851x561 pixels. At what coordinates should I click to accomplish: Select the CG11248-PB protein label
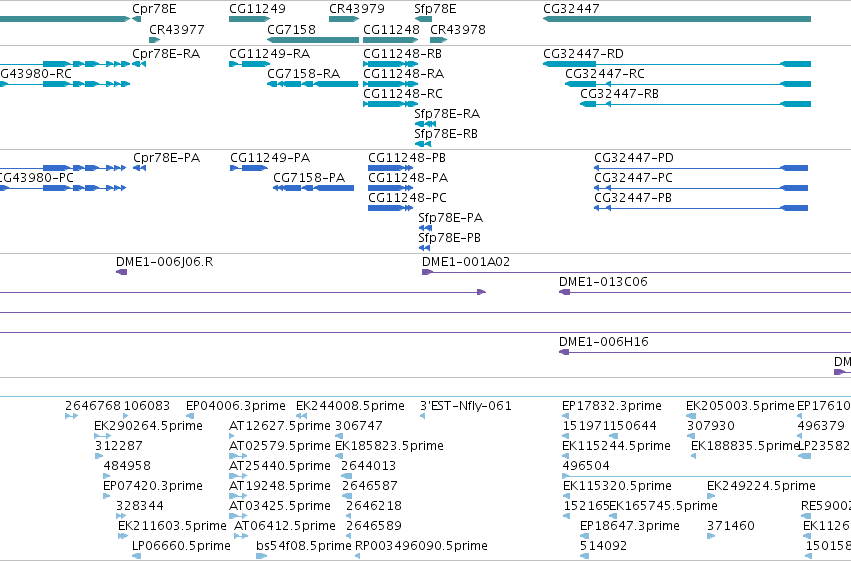[x=407, y=158]
